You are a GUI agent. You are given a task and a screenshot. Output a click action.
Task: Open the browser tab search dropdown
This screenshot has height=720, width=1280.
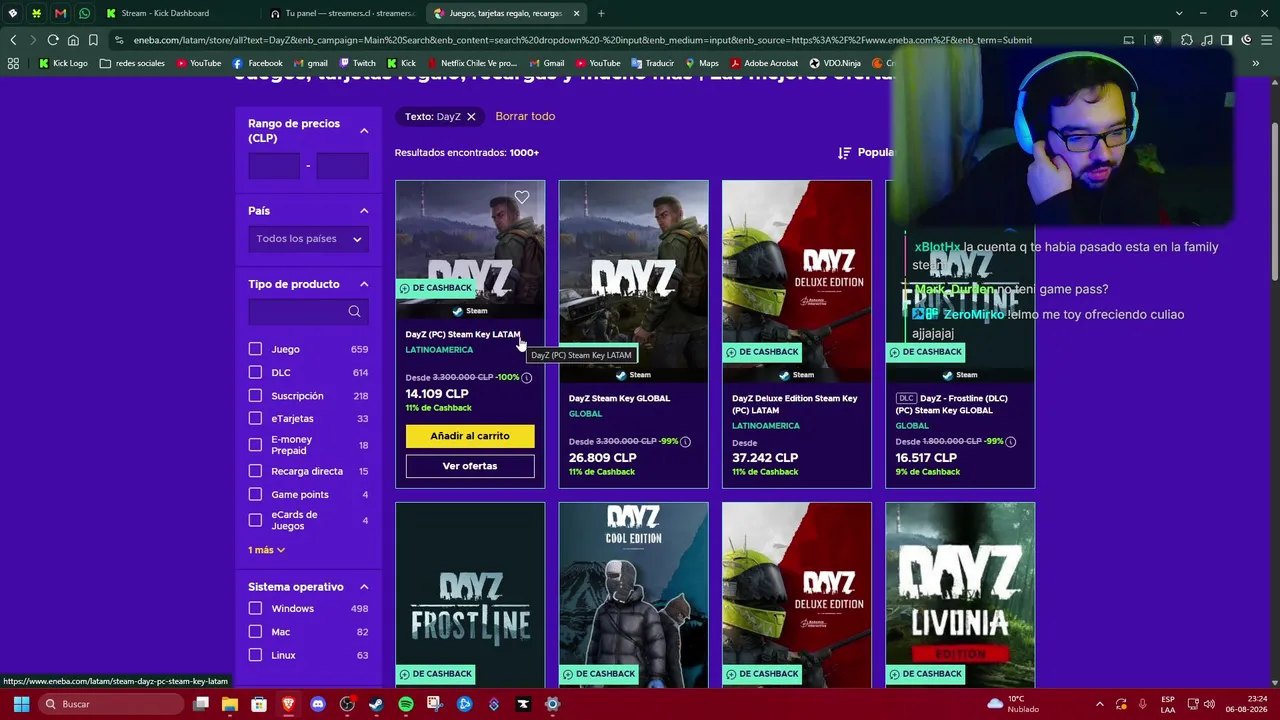pos(1179,13)
